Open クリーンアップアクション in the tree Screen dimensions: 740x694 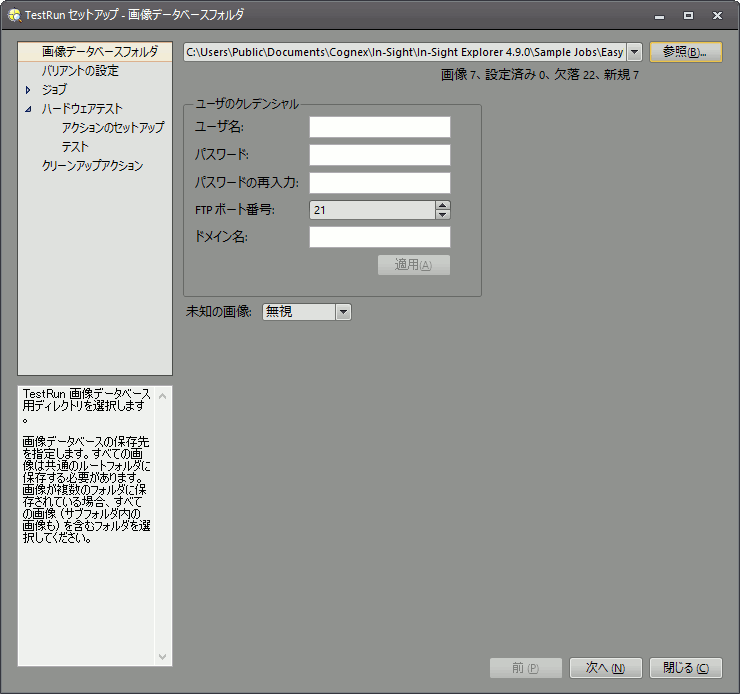click(92, 166)
